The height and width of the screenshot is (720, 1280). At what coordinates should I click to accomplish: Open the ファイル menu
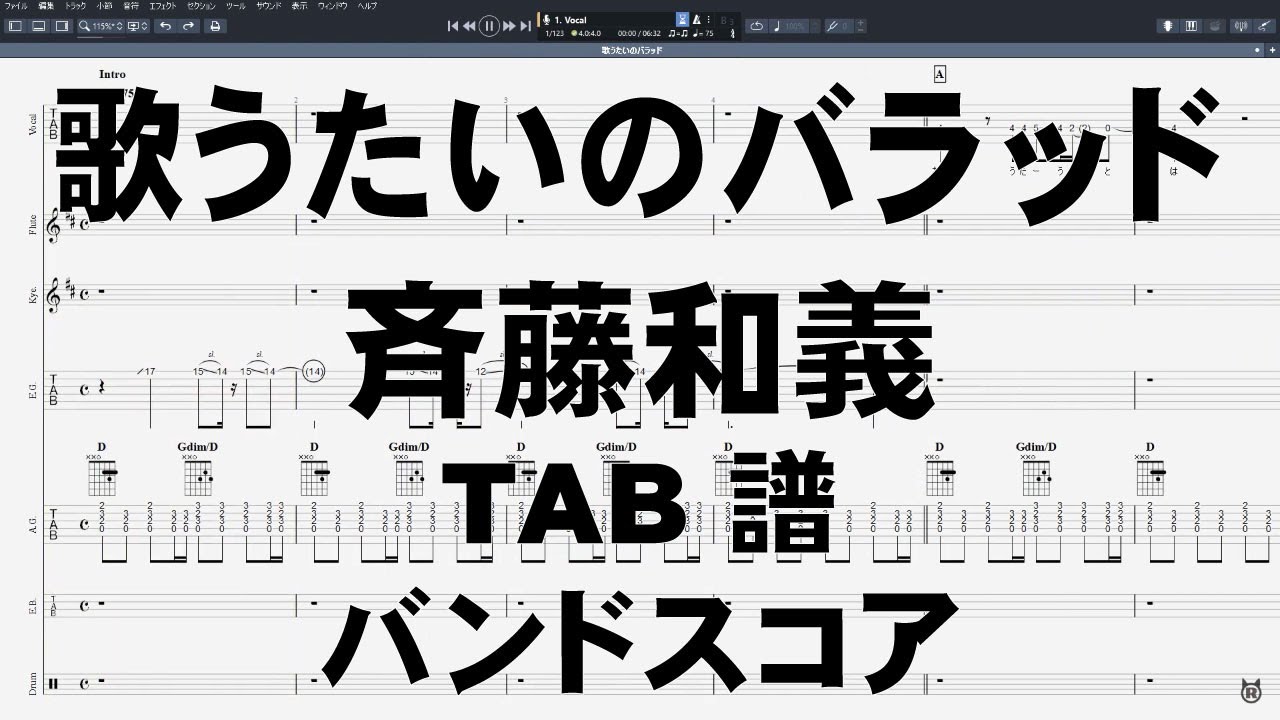(x=16, y=5)
